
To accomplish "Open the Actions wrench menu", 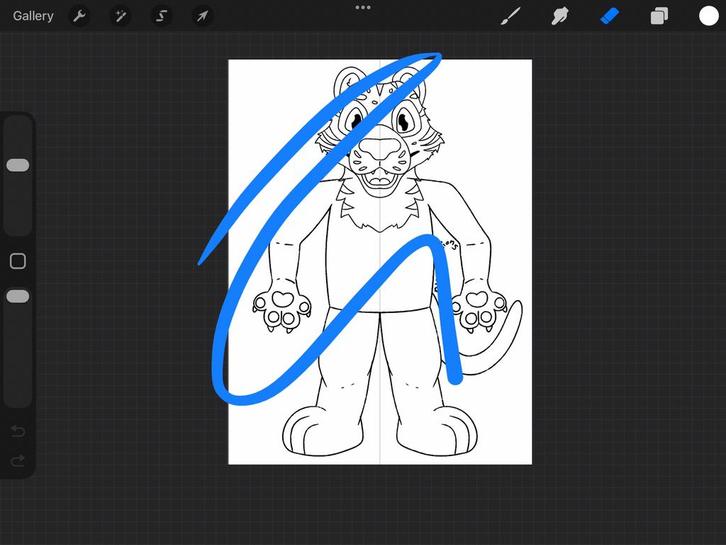I will [x=79, y=16].
